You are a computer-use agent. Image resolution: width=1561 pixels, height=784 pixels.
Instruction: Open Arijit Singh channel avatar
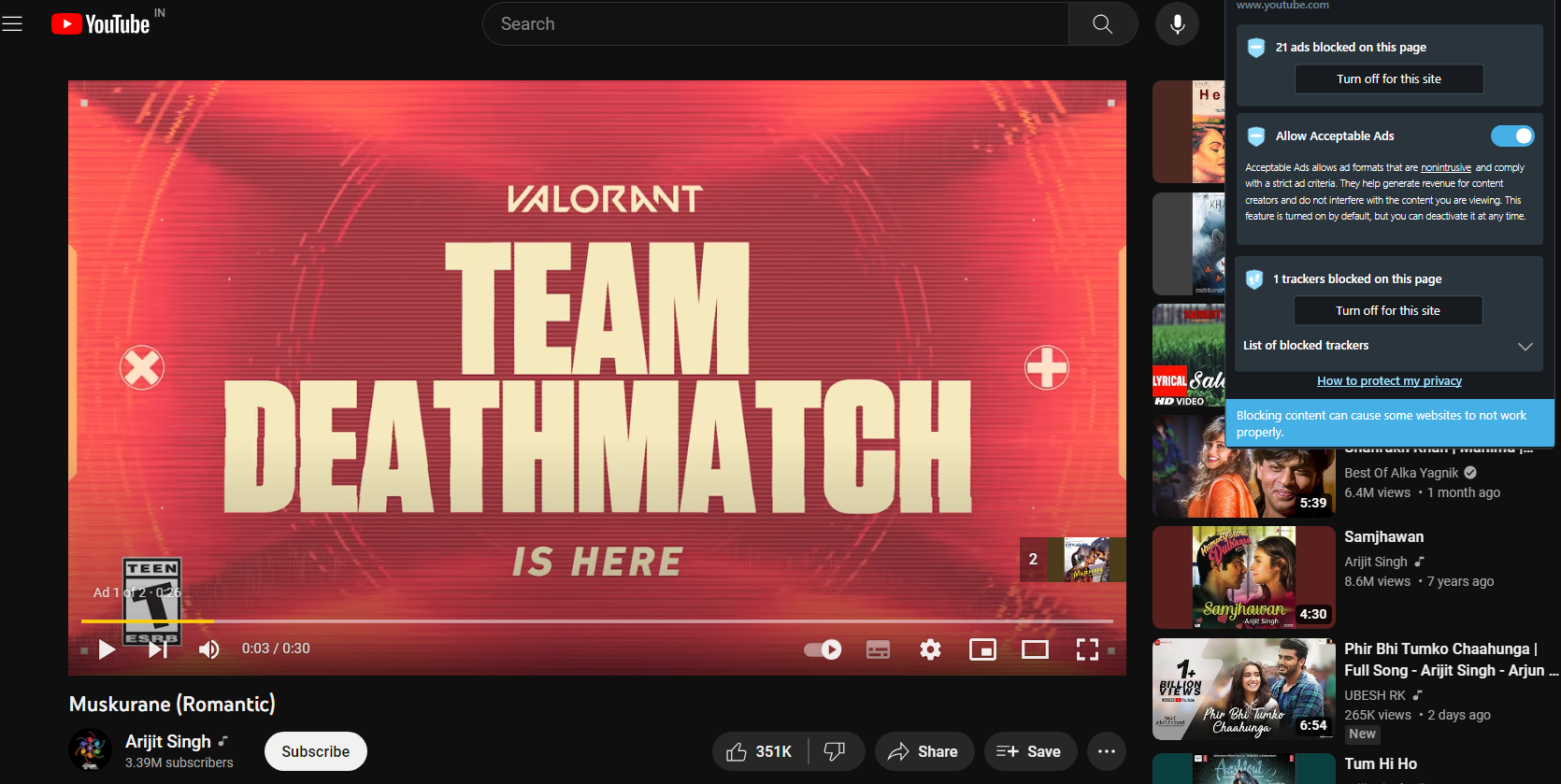click(91, 750)
